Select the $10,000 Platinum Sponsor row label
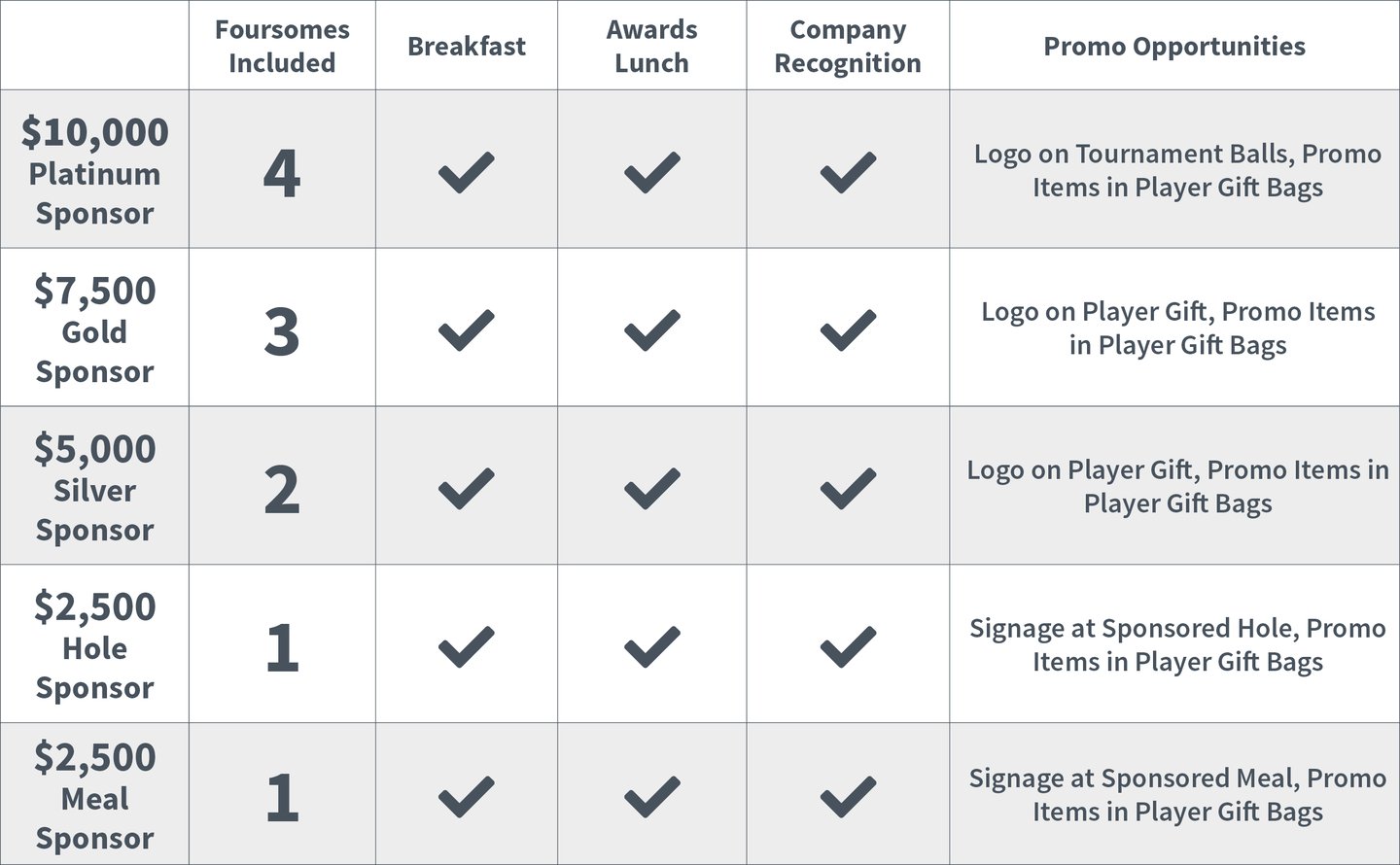 (94, 172)
